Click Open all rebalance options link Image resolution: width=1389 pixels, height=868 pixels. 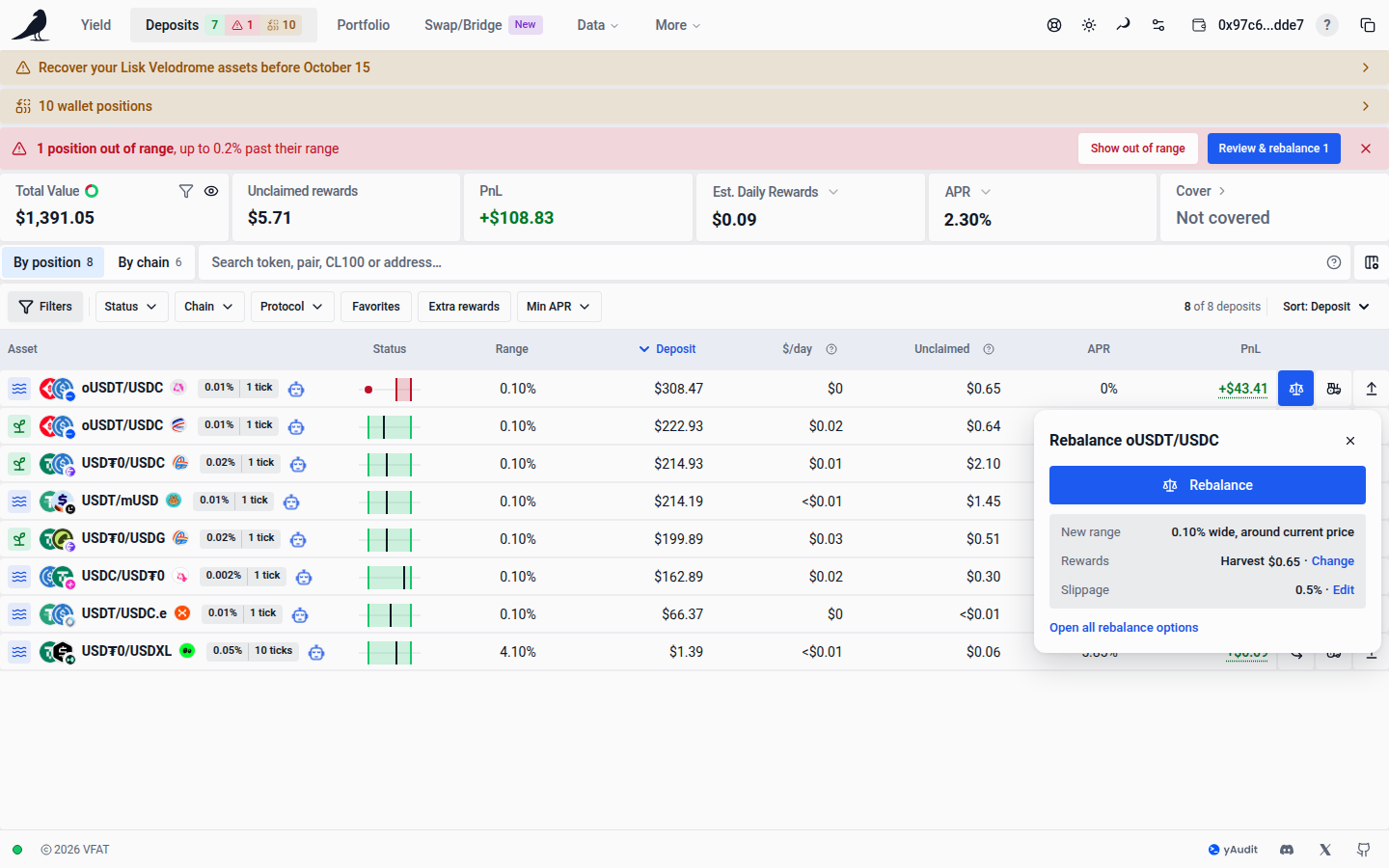pos(1124,628)
